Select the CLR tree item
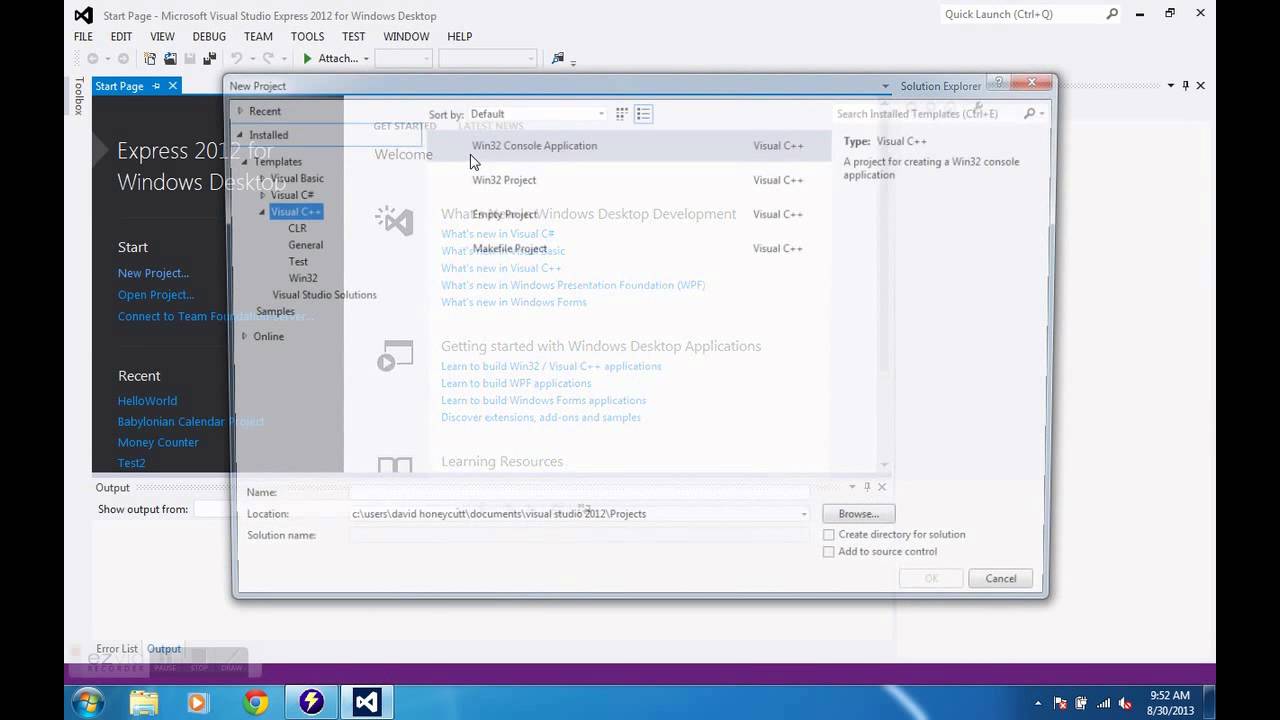This screenshot has width=1280, height=720. (x=297, y=228)
